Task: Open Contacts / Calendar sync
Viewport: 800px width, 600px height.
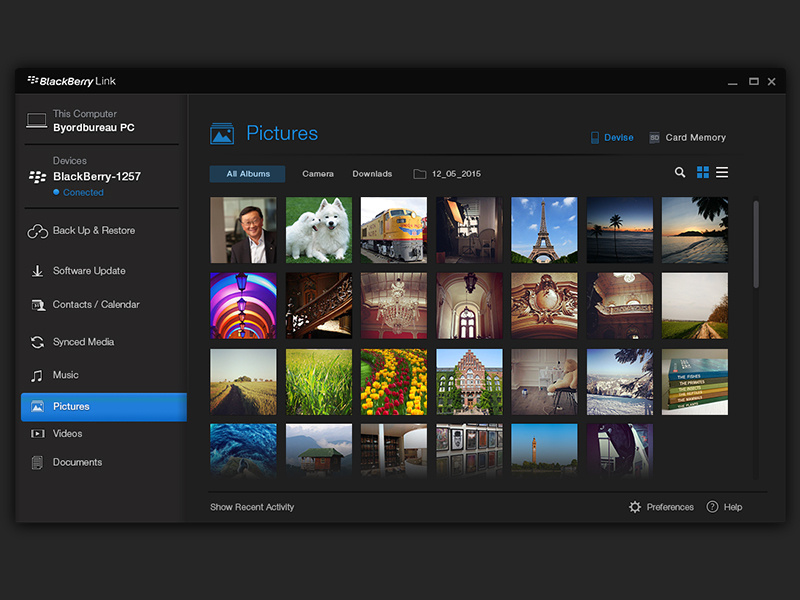Action: click(x=95, y=305)
